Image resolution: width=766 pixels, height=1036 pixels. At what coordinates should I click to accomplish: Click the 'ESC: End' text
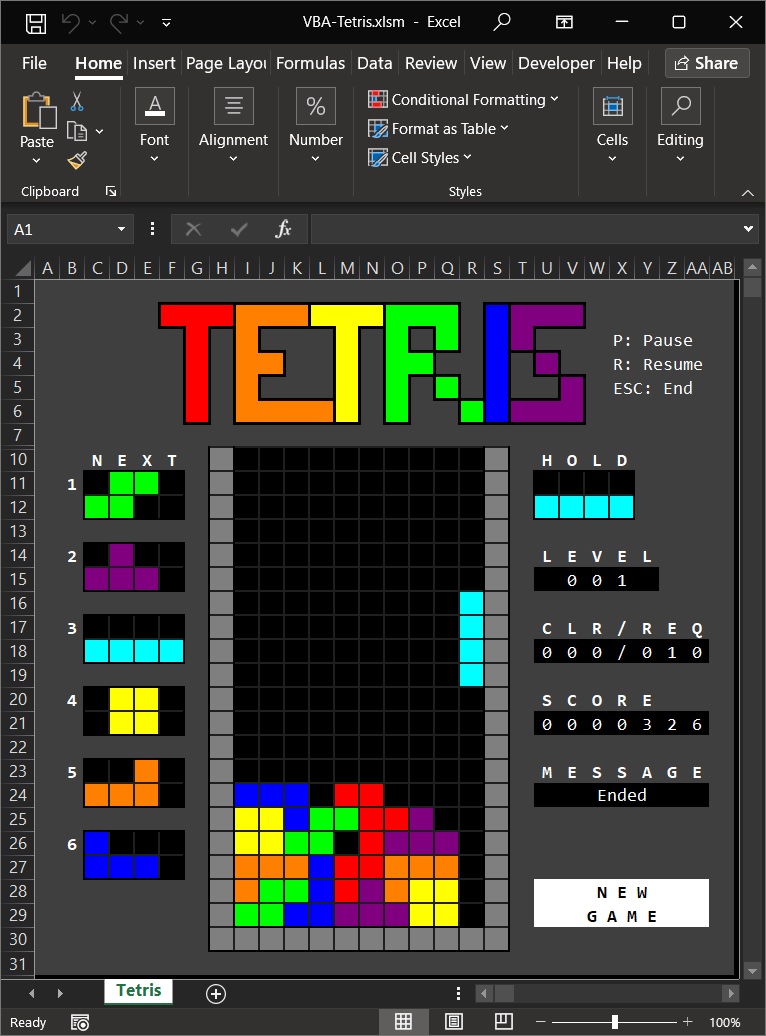652,388
